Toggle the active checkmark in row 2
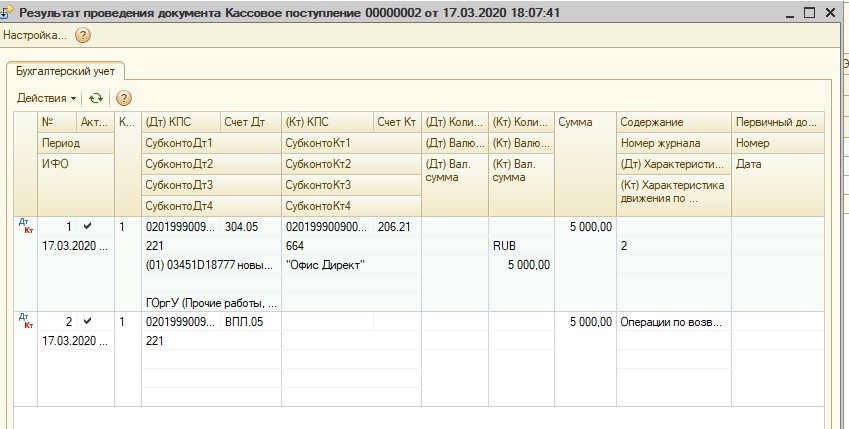The width and height of the screenshot is (849, 429). click(87, 322)
